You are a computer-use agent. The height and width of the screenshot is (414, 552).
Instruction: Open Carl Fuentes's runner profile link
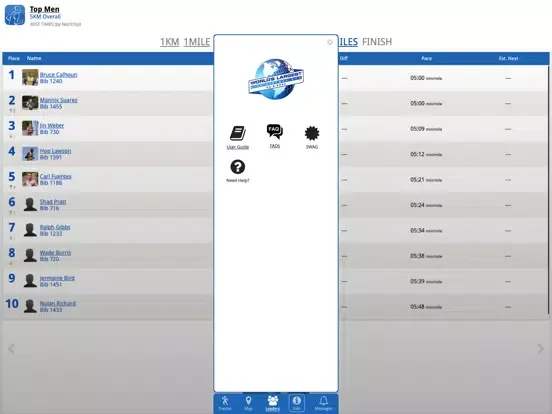click(x=55, y=176)
